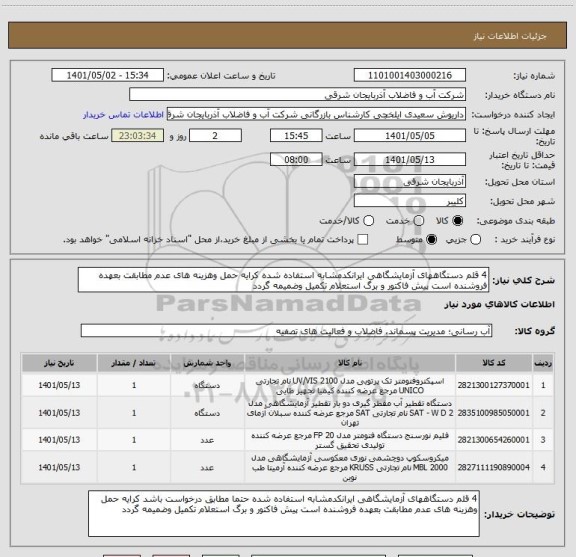
Task: Click the delivery city field کلیبر
Action: point(410,201)
